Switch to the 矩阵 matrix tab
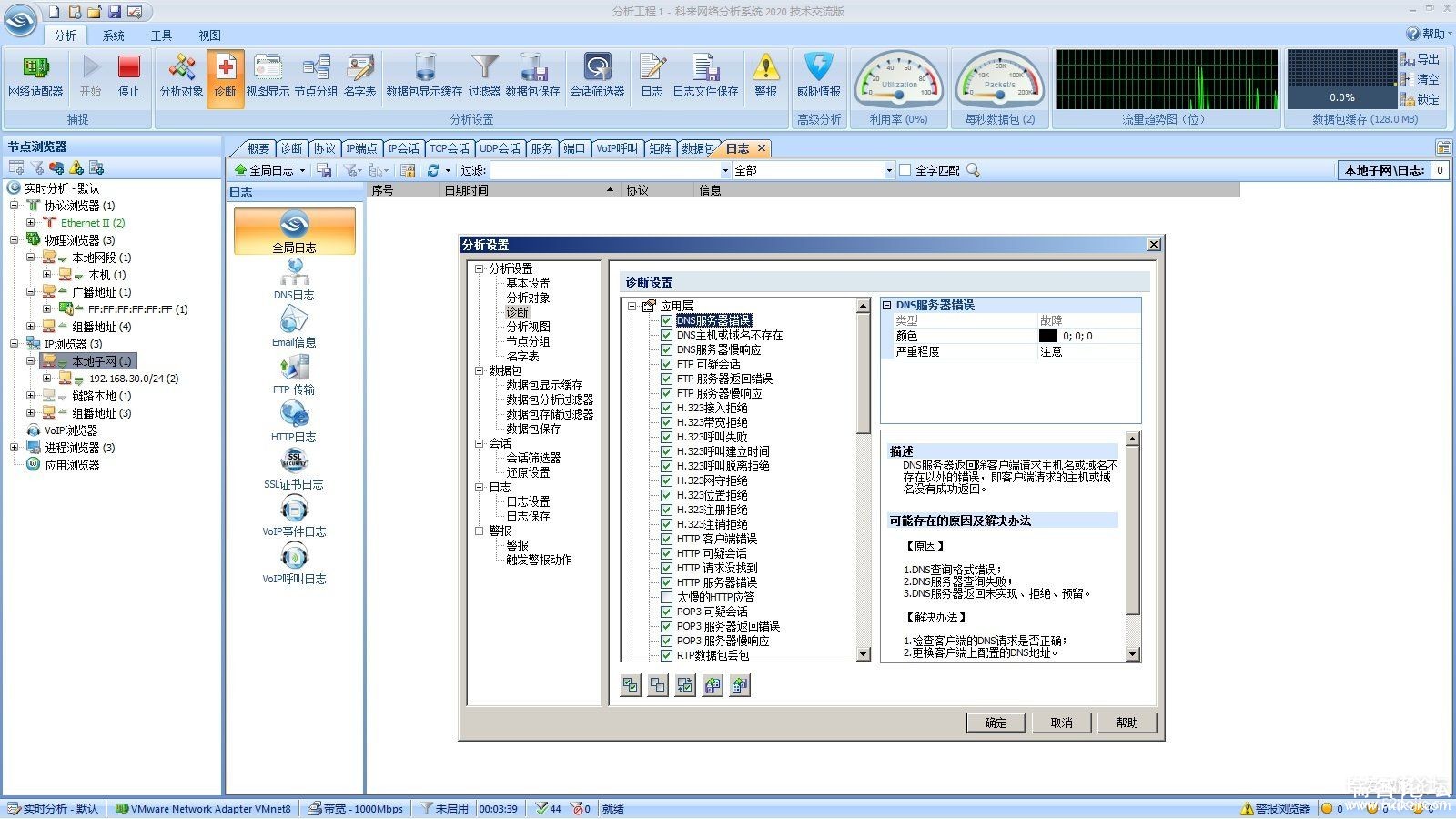The height and width of the screenshot is (819, 1456). (x=661, y=148)
